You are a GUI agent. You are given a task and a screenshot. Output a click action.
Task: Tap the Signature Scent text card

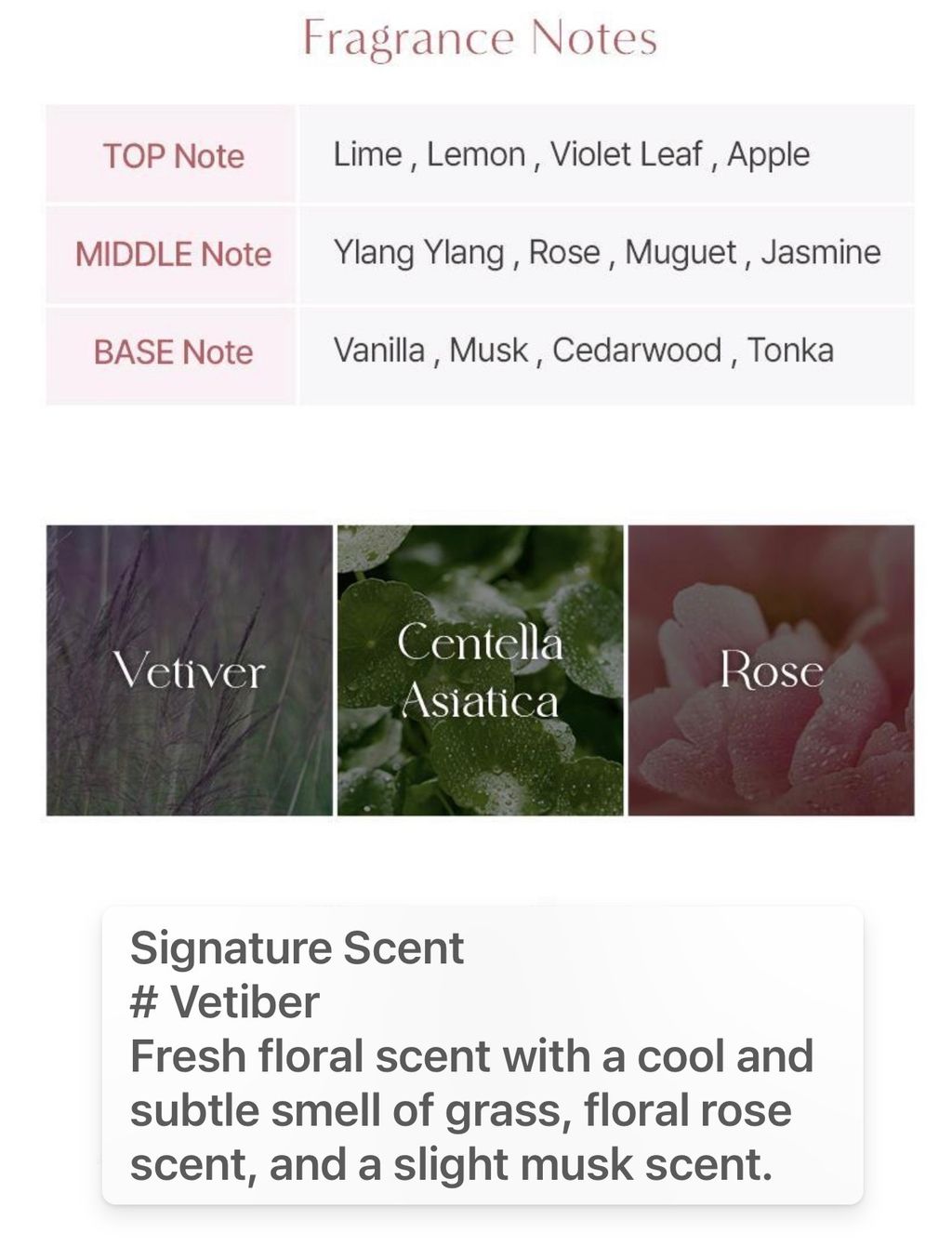483,1055
